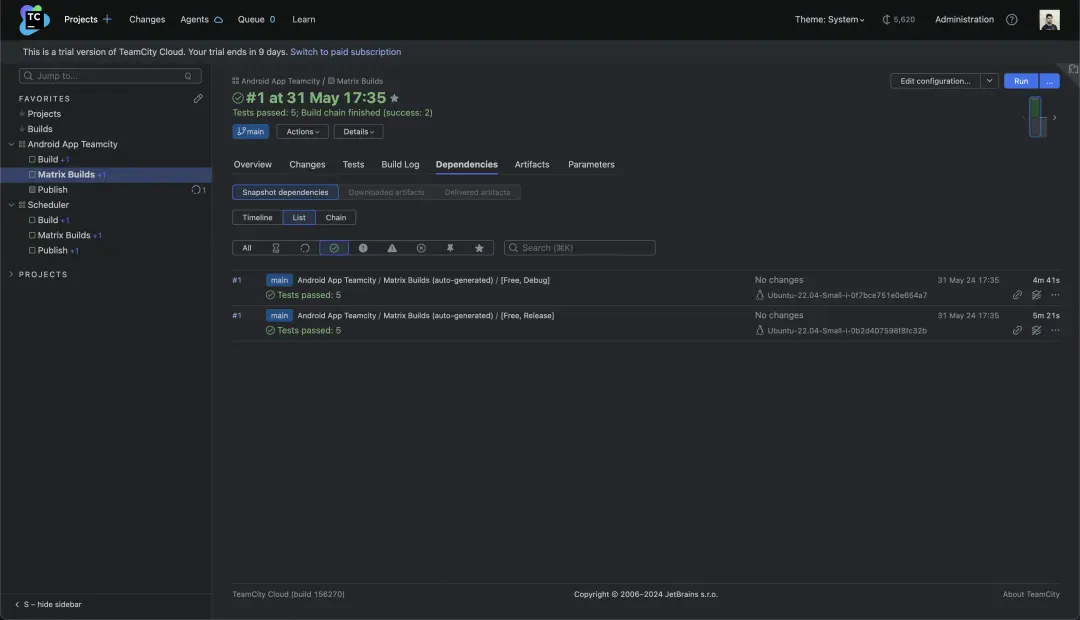This screenshot has width=1080, height=620.
Task: Click the Jump to search field
Action: point(110,76)
